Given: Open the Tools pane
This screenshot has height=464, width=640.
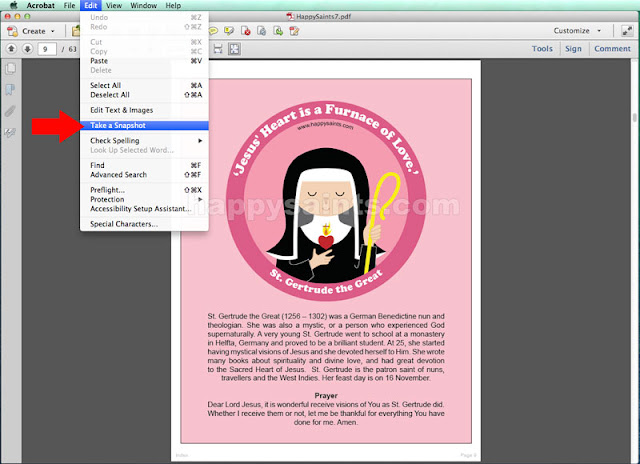Looking at the screenshot, I should pyautogui.click(x=542, y=49).
